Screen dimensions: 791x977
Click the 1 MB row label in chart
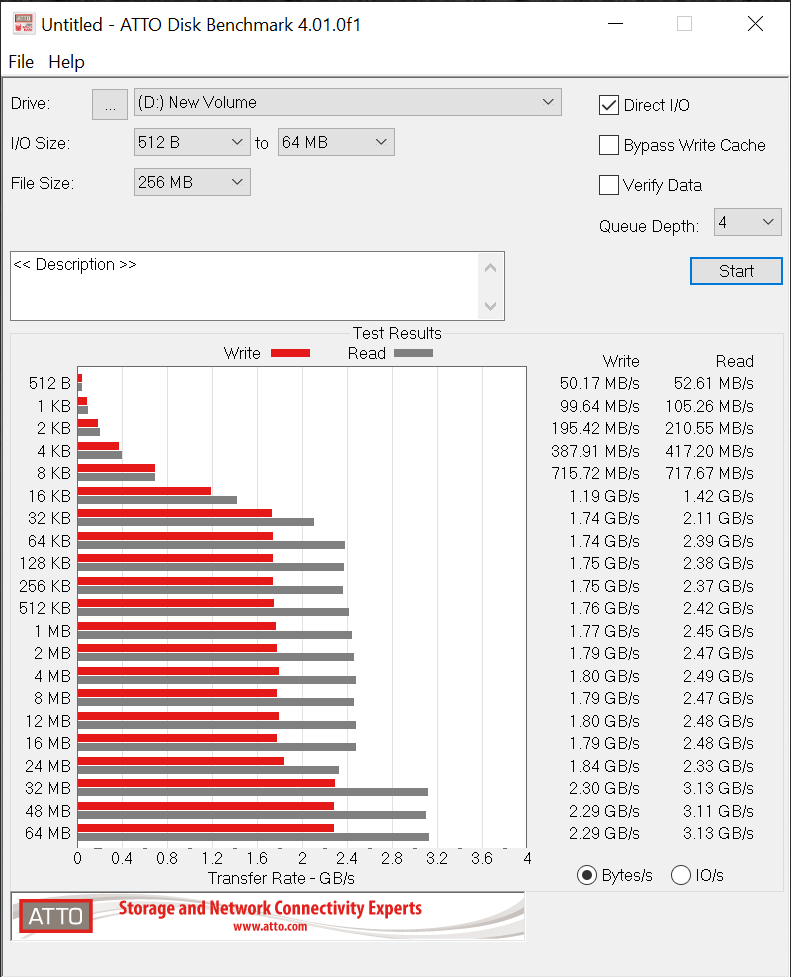click(x=52, y=631)
